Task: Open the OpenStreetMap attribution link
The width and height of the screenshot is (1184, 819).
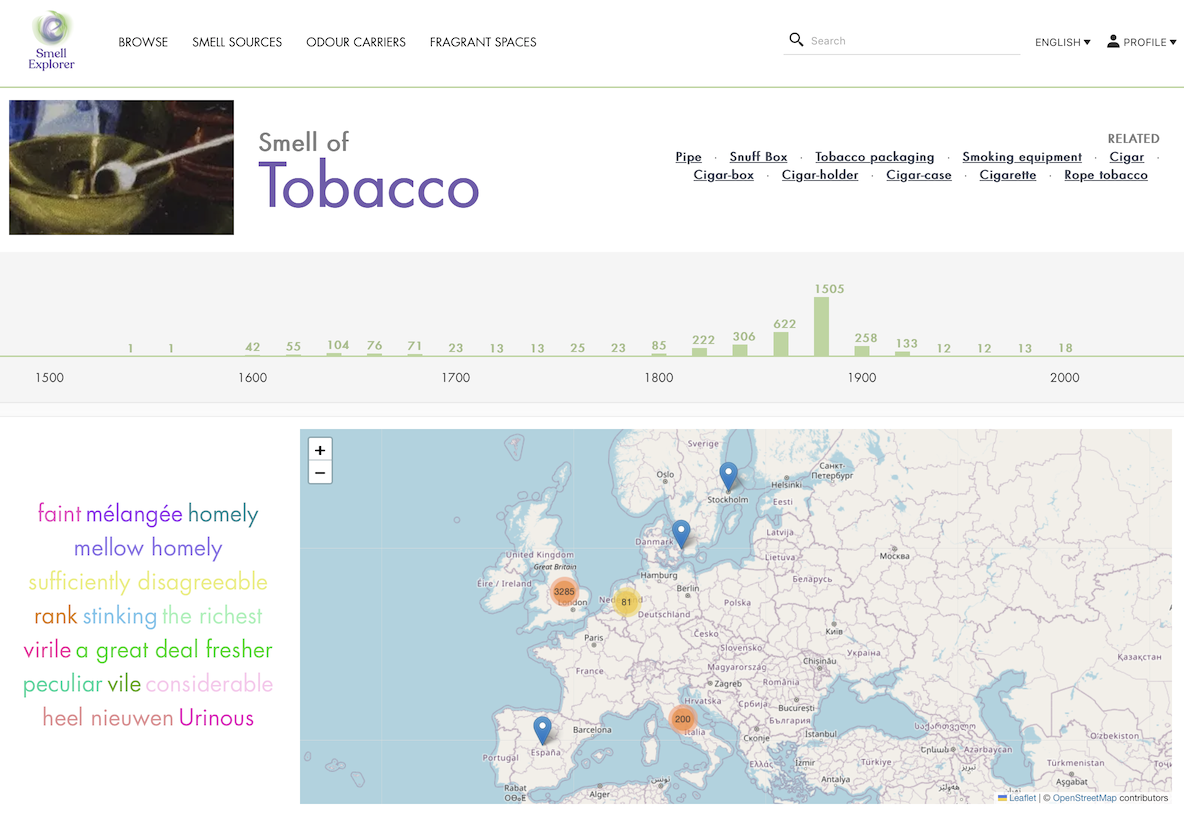Action: pos(1084,798)
